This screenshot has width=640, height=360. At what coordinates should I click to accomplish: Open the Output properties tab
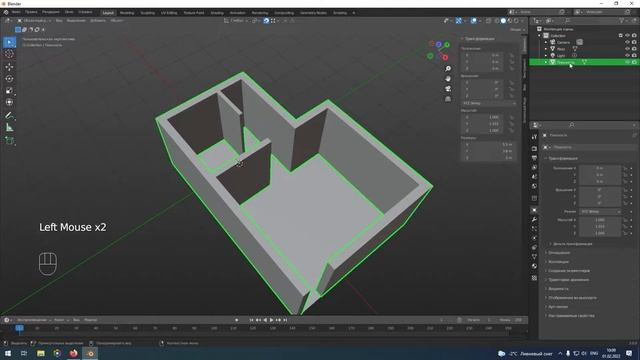click(x=534, y=158)
